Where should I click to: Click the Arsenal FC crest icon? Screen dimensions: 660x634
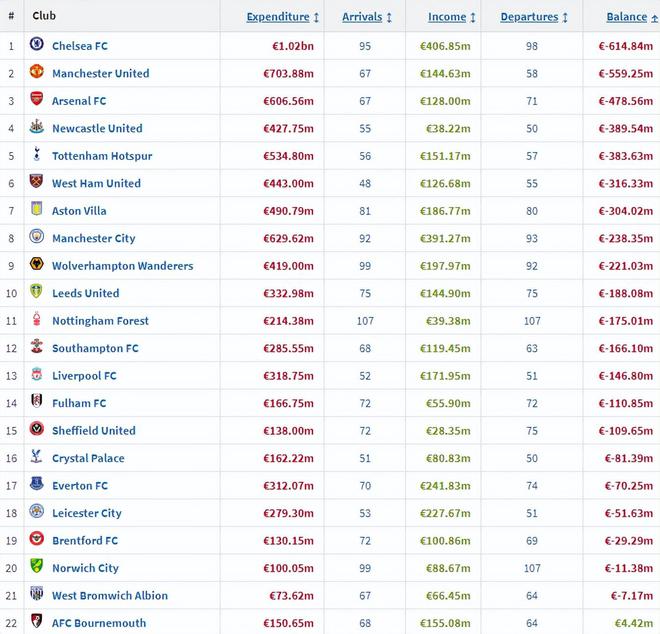[37, 100]
